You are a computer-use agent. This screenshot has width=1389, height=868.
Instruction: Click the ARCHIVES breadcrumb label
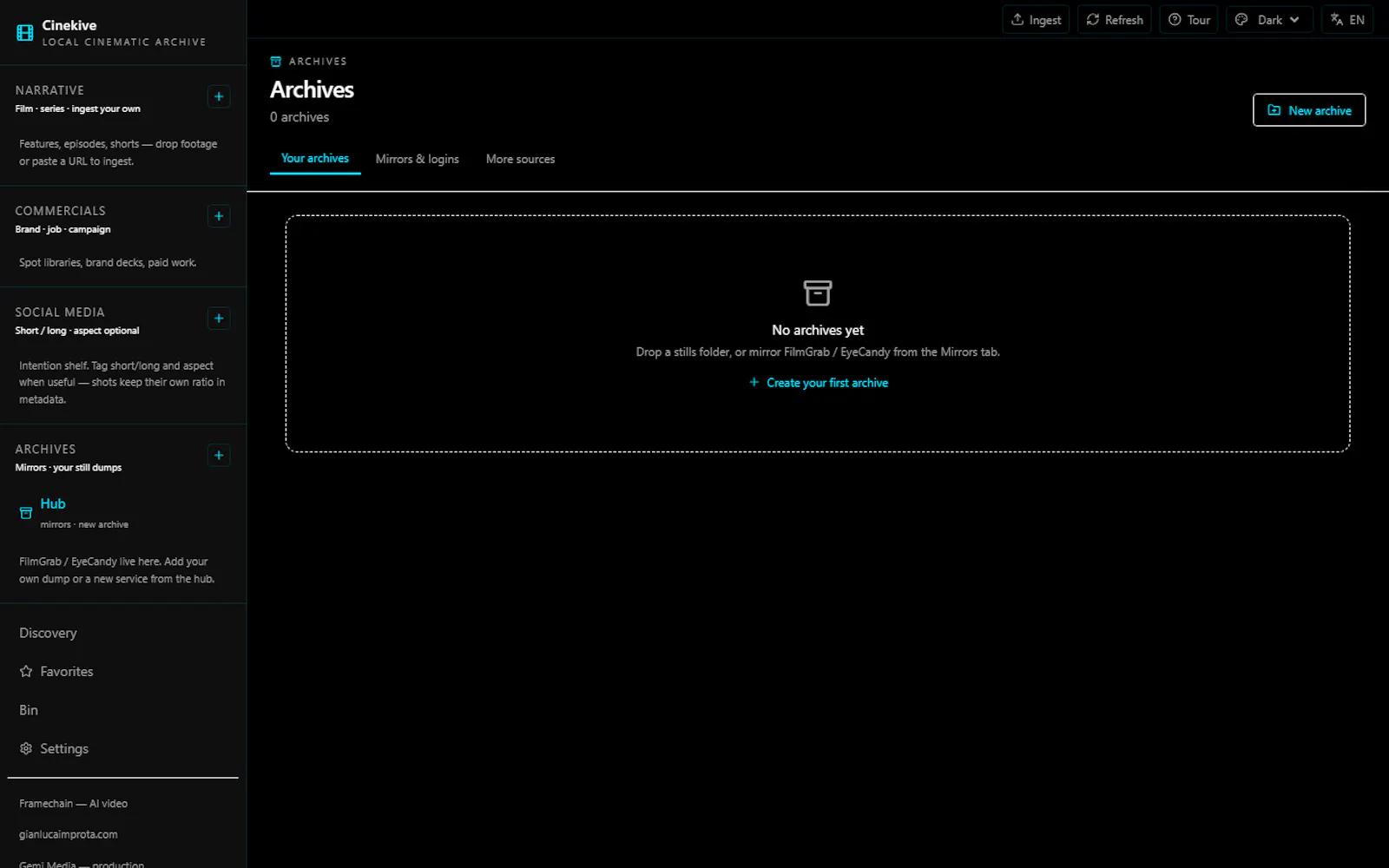tap(318, 62)
